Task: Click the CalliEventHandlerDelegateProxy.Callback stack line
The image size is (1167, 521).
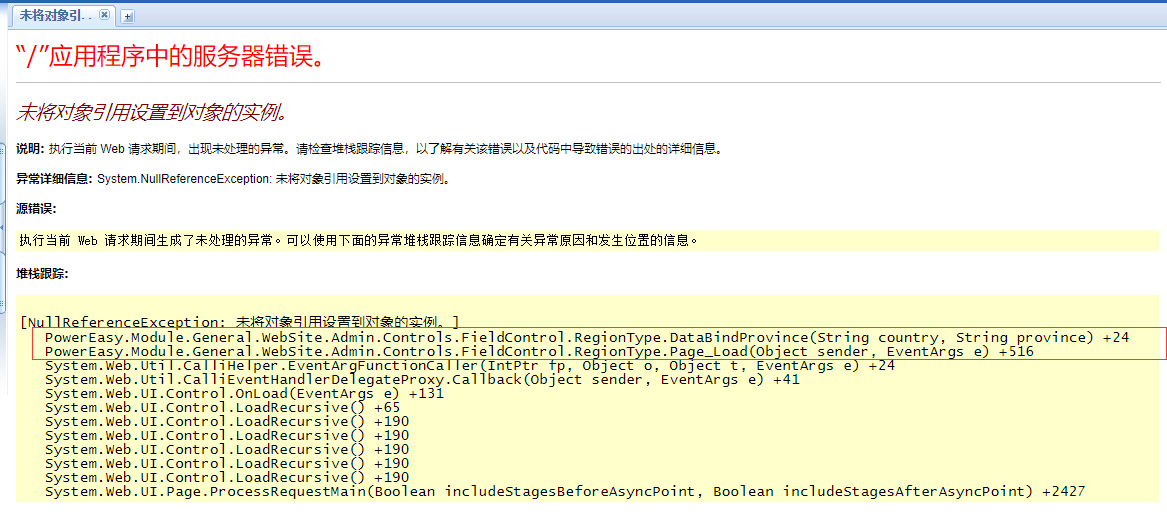Action: (x=422, y=380)
